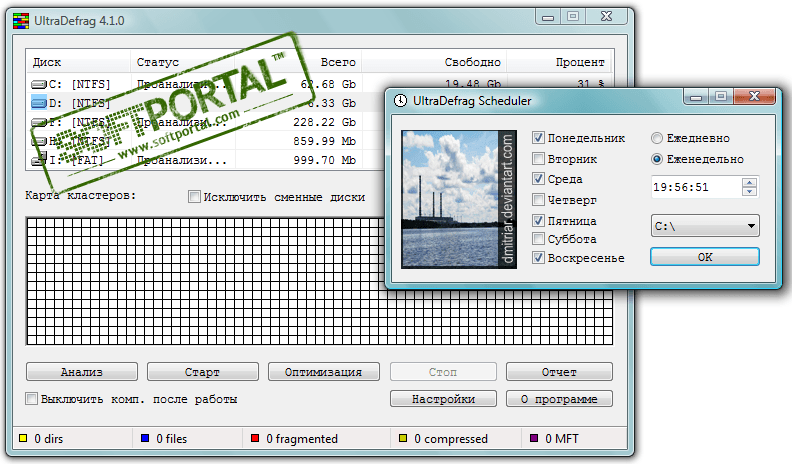Image resolution: width=792 pixels, height=464 pixels.
Task: Select the C: drive icon in disk list
Action: coord(39,84)
